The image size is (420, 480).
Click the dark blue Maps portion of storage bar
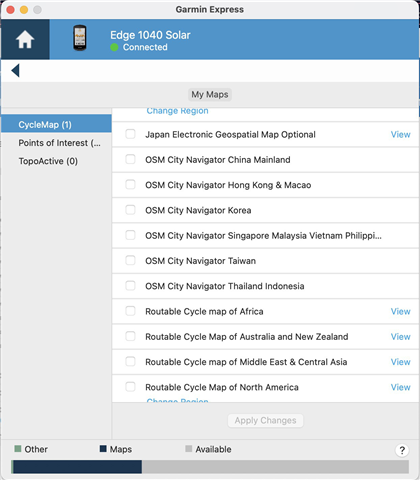click(77, 467)
